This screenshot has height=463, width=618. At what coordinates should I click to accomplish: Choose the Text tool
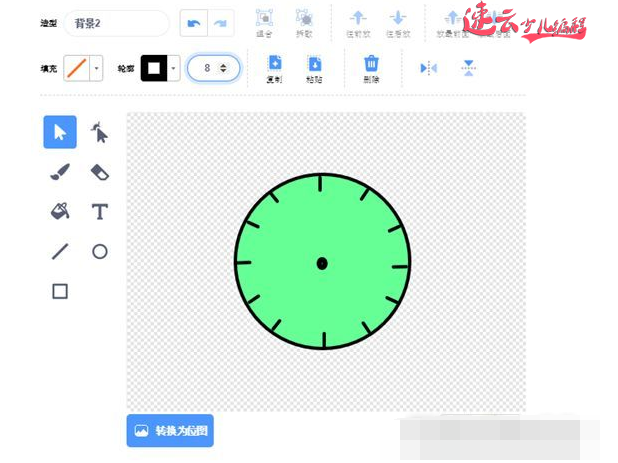tap(99, 211)
